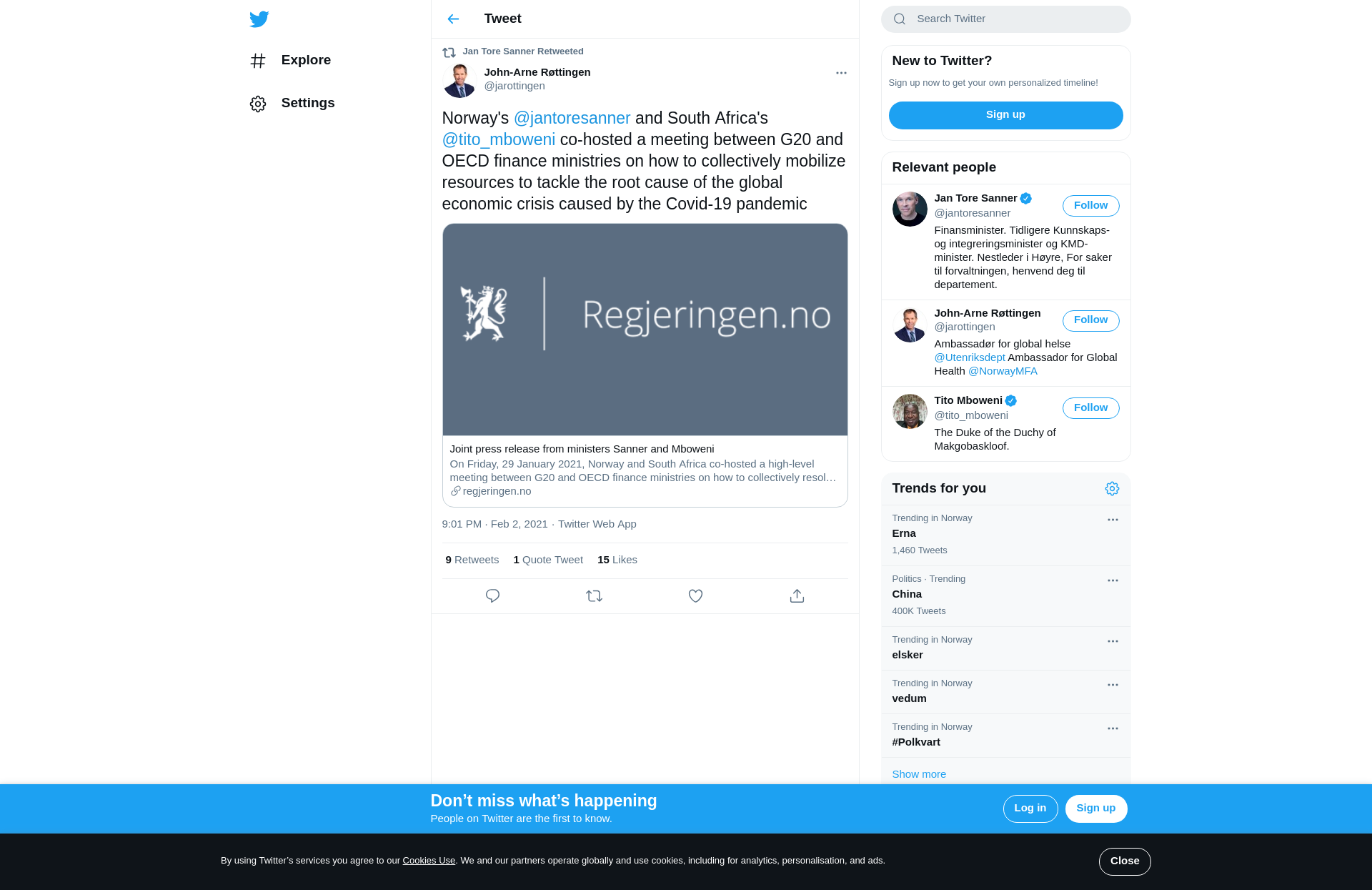Go back using the arrow icon
This screenshot has width=1372, height=890.
(453, 19)
